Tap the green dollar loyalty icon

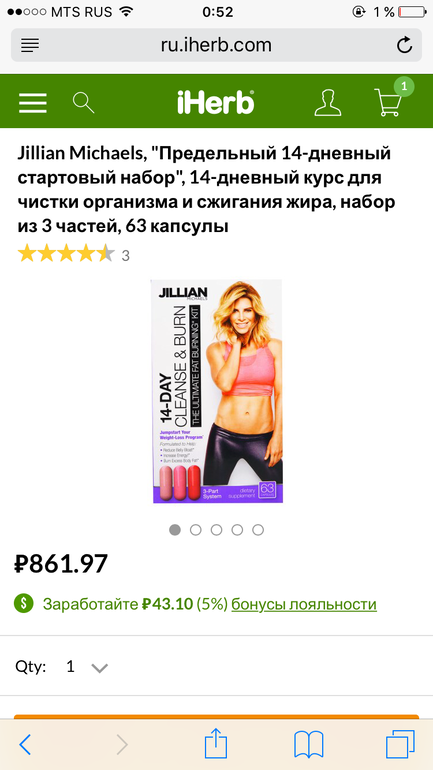tap(24, 604)
